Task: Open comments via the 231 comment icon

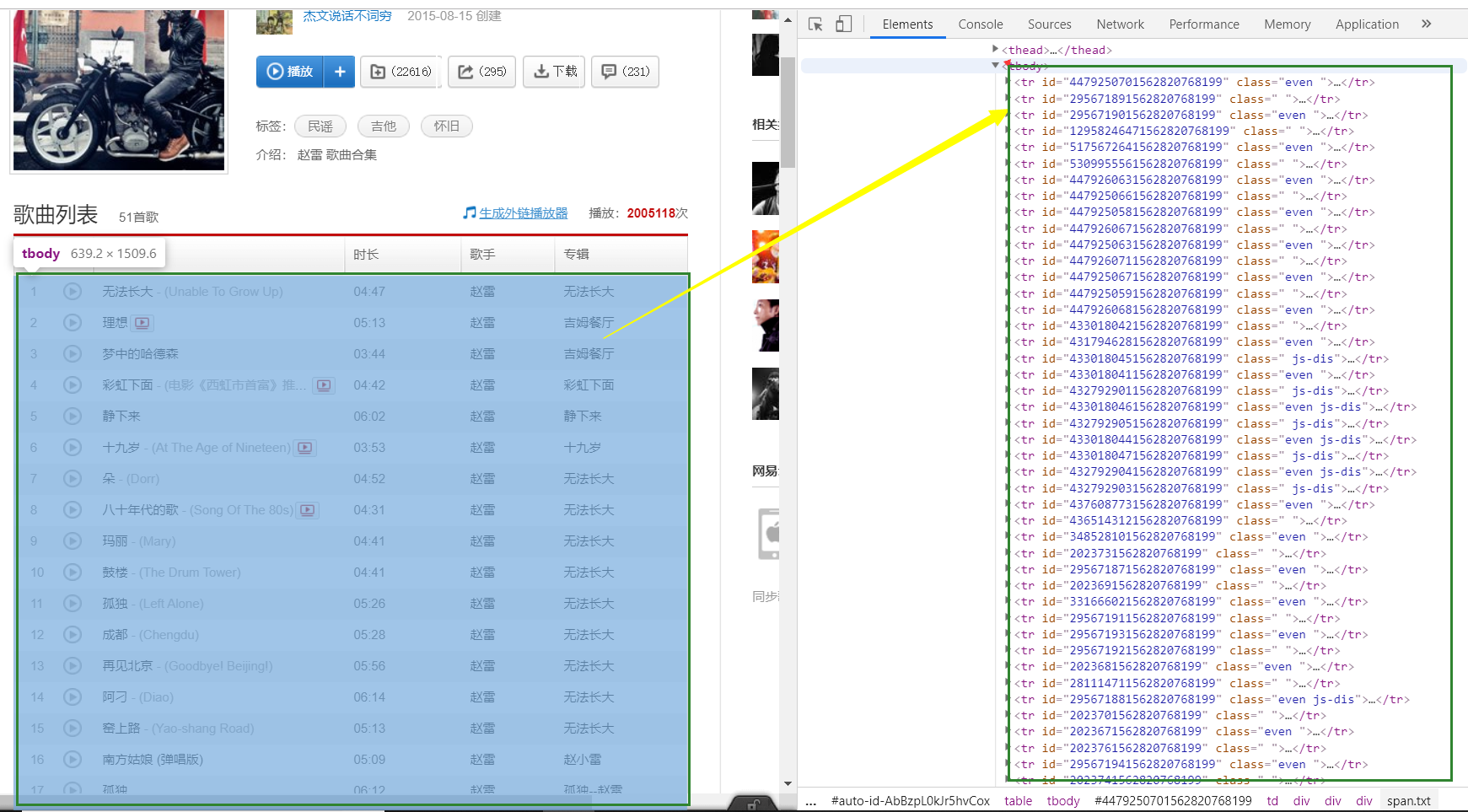Action: point(609,72)
